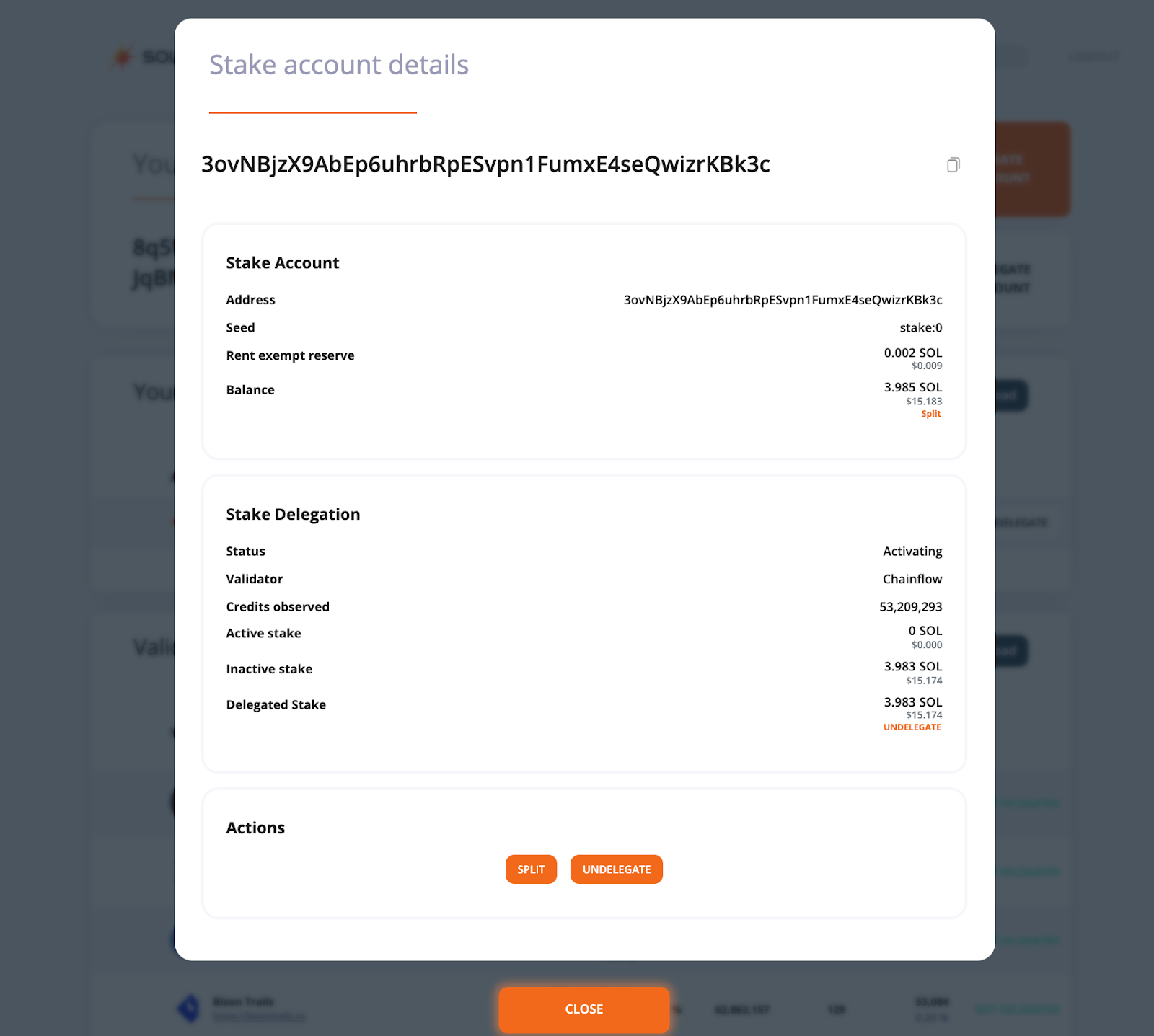The width and height of the screenshot is (1154, 1036).
Task: Click the Credits observed value 53,209,293
Action: tap(911, 607)
